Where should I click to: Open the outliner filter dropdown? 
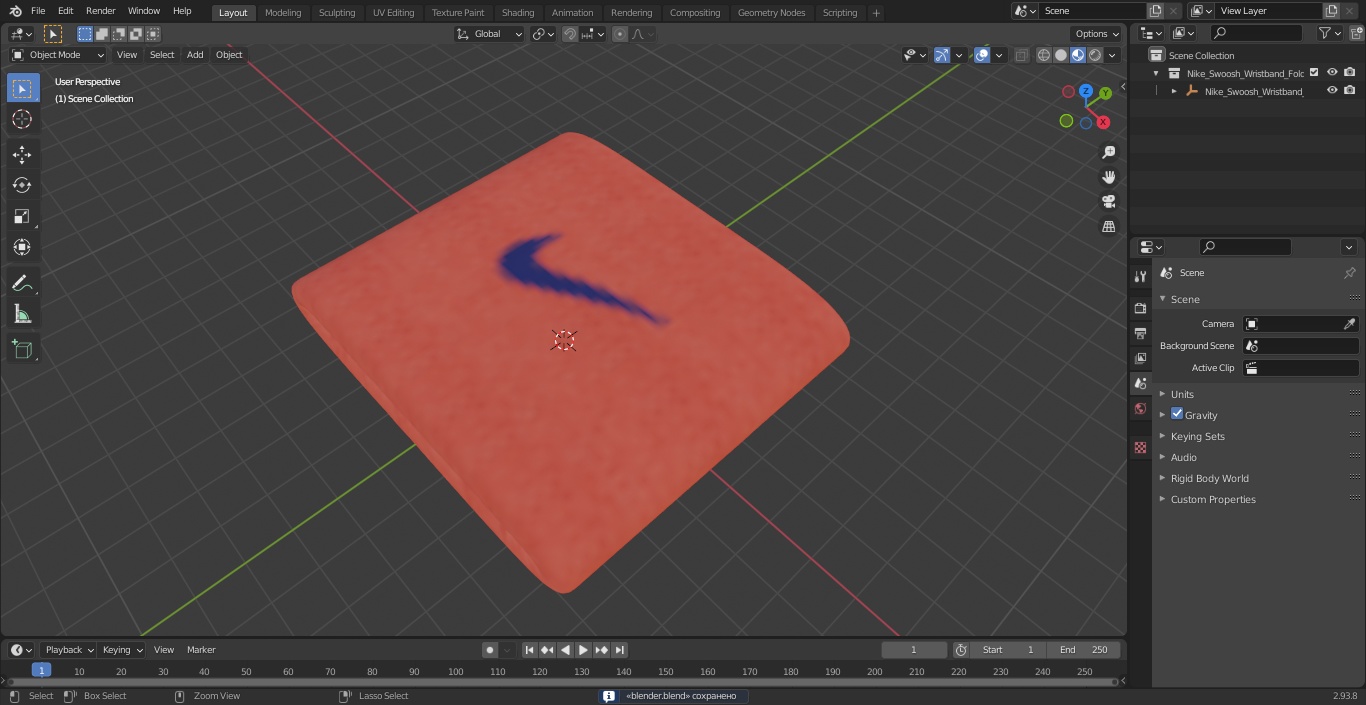click(x=1329, y=33)
